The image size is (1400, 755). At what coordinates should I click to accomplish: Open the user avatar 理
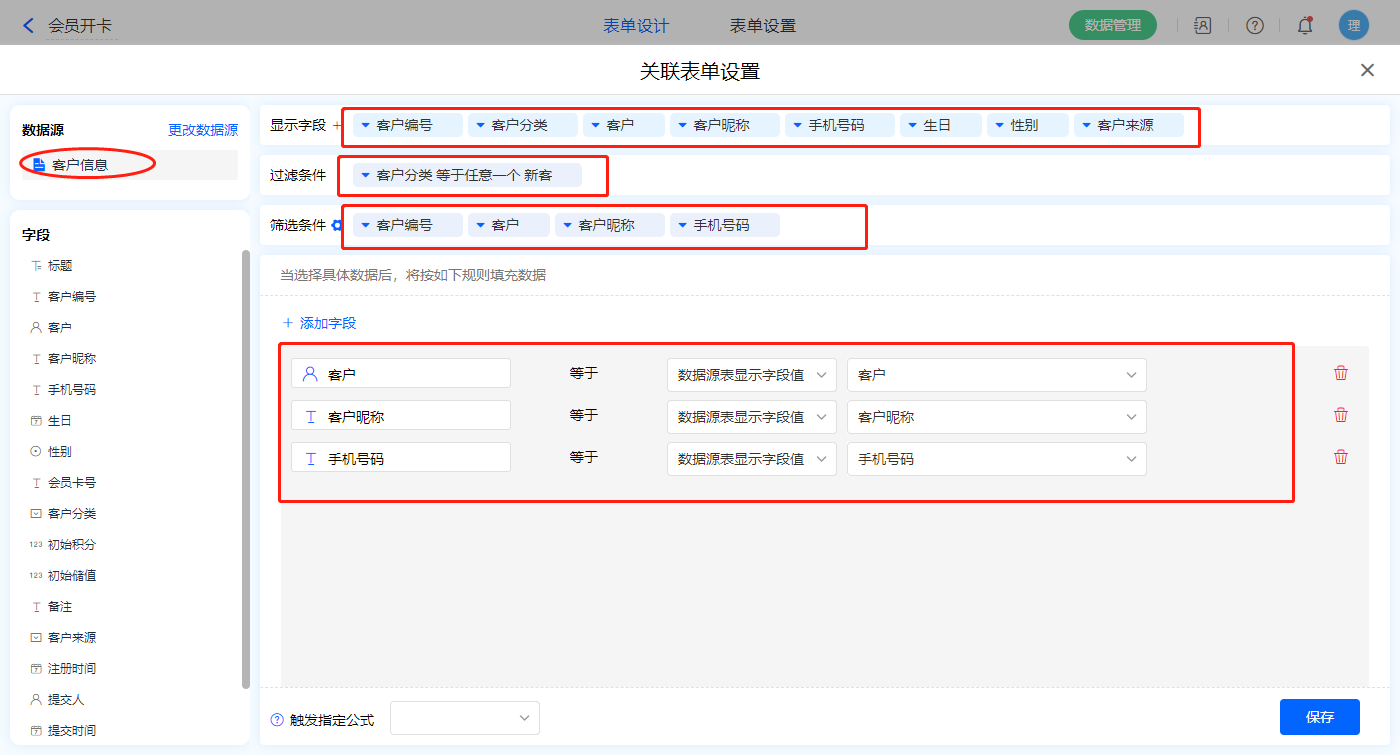(x=1353, y=26)
